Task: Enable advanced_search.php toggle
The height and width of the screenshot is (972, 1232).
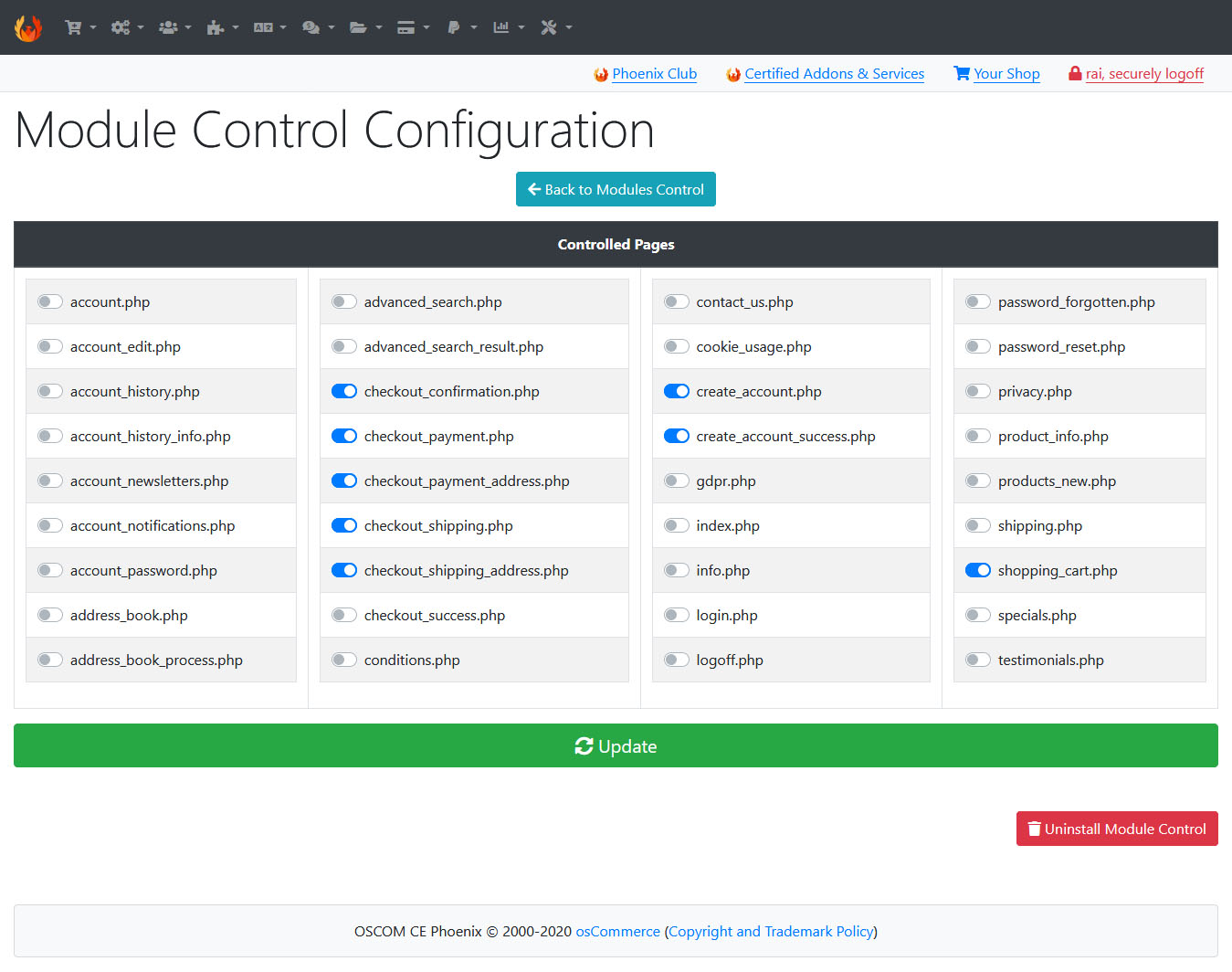Action: coord(344,301)
